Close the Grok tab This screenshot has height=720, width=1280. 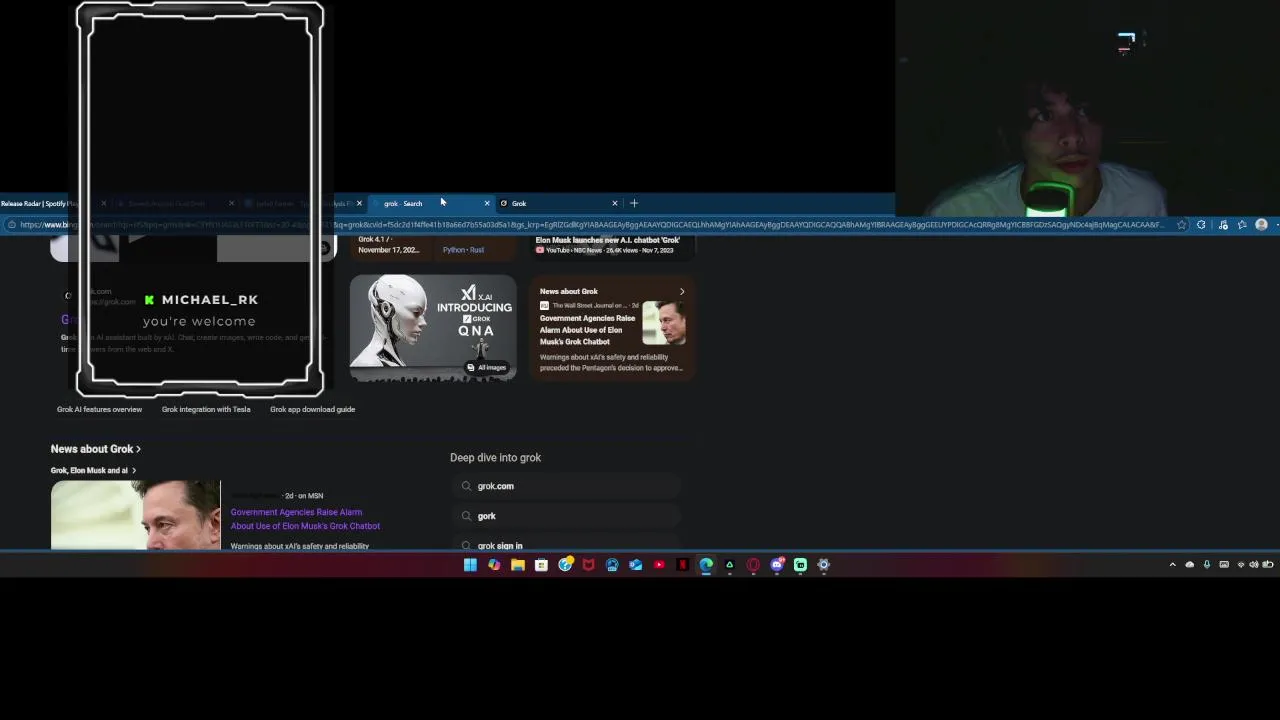point(615,203)
